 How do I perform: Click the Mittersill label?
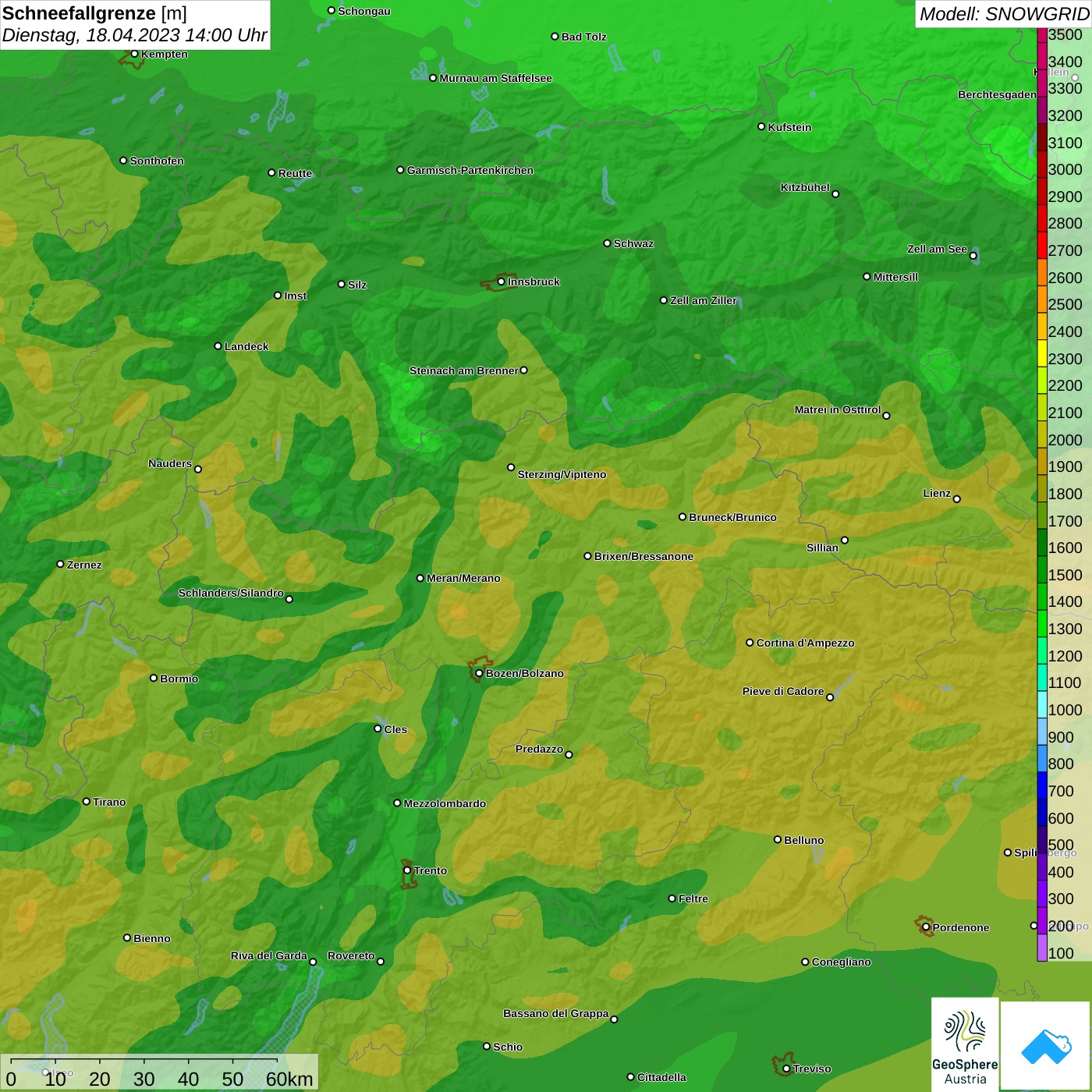pos(895,277)
